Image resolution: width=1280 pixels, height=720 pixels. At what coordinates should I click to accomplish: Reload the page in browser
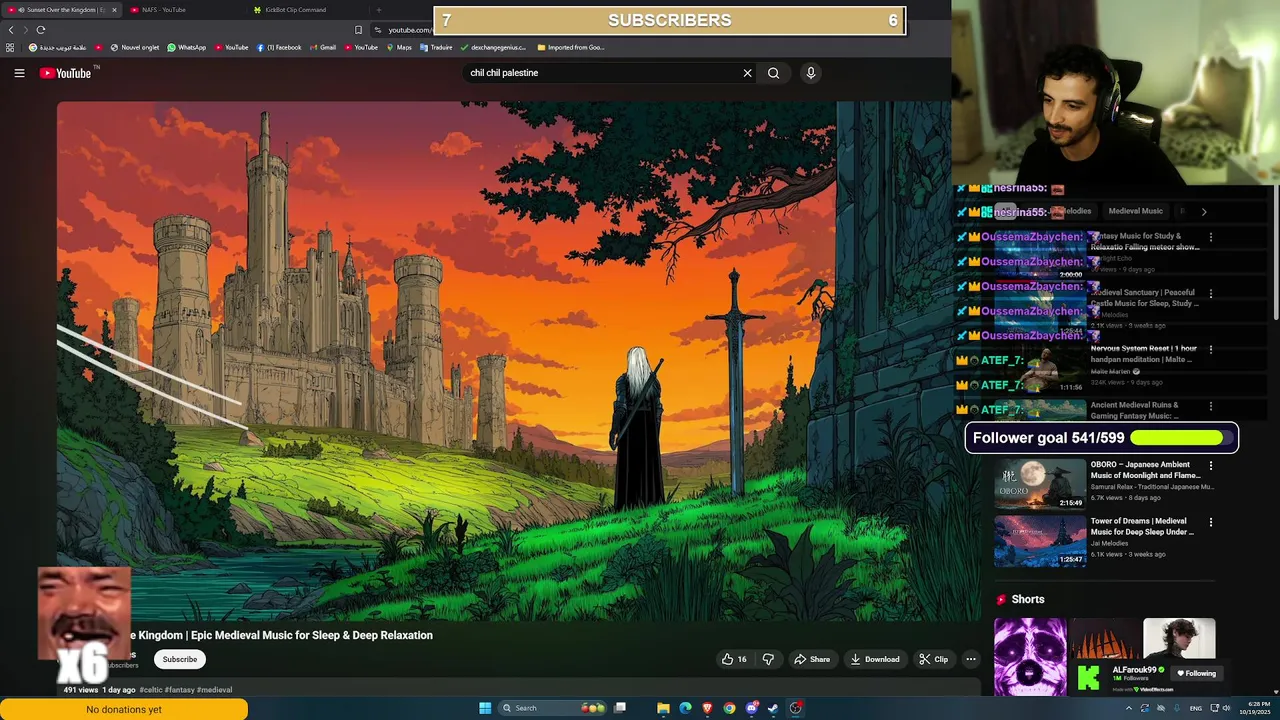[x=41, y=30]
